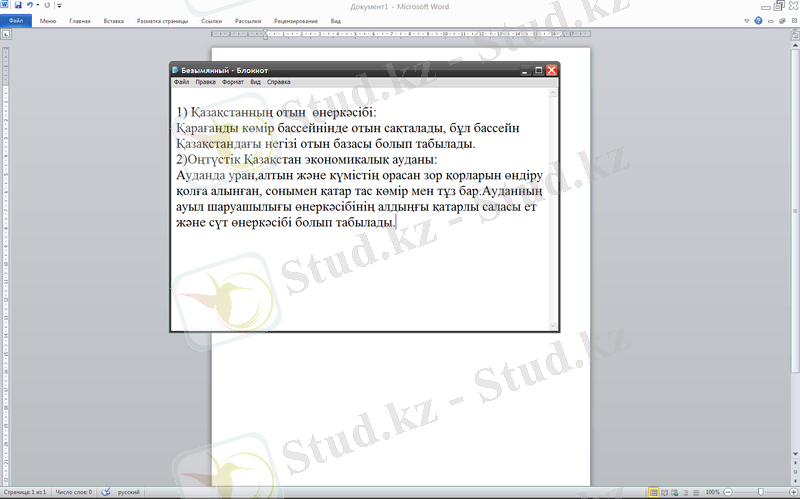Collapse the ribbon using the arrow icon

click(x=746, y=20)
